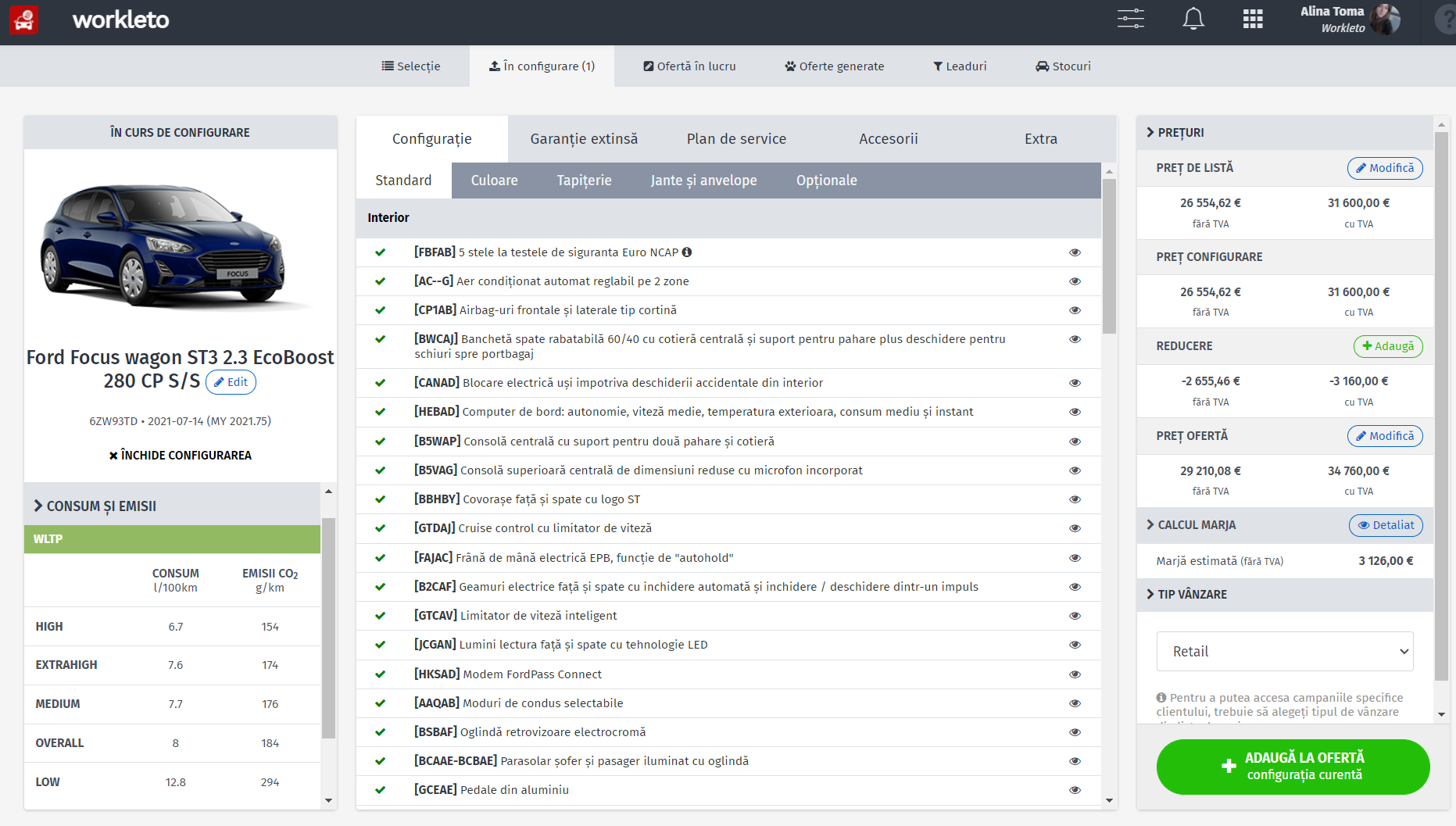Toggle eye icon for CANAD door lock row
Viewport: 1456px width, 826px height.
(x=1075, y=383)
